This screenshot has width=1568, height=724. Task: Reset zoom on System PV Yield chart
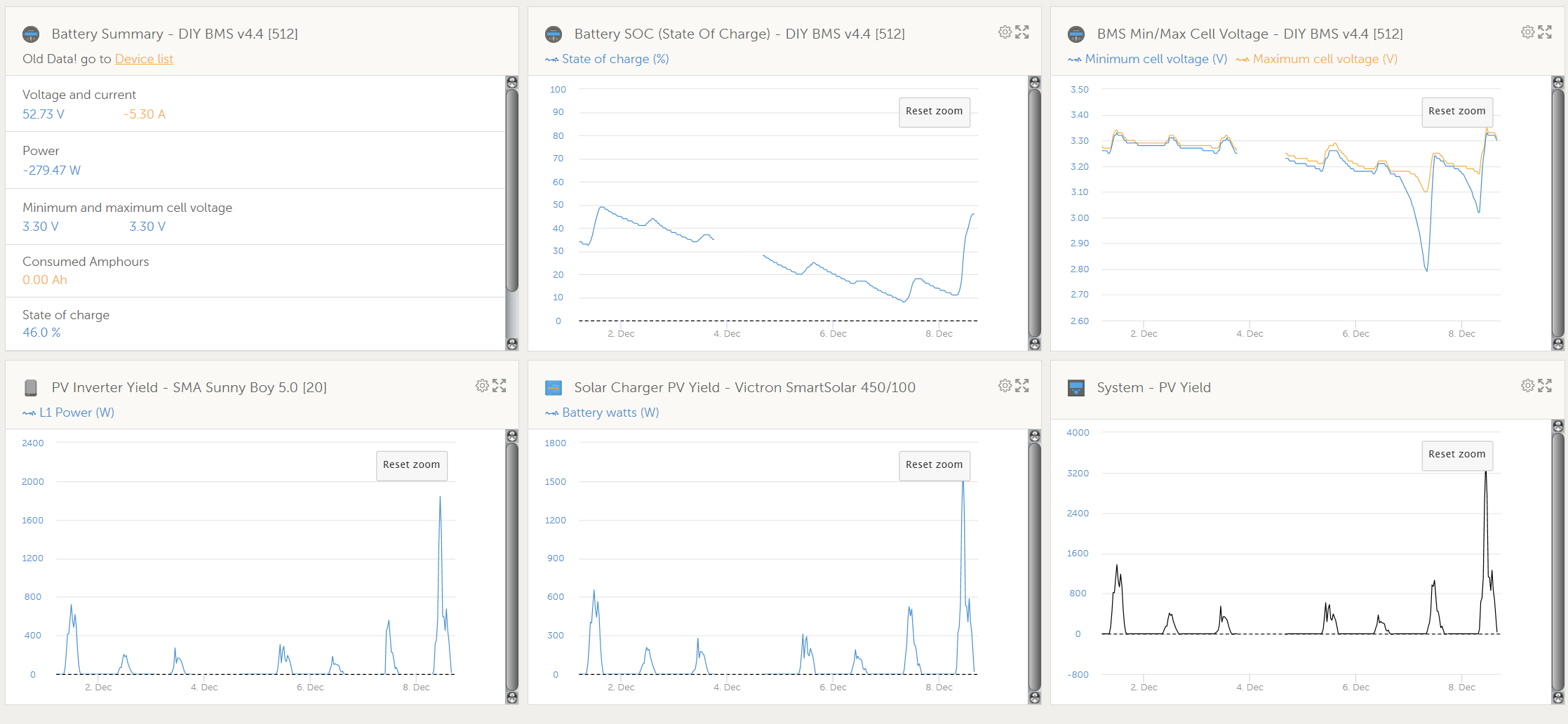coord(1457,455)
